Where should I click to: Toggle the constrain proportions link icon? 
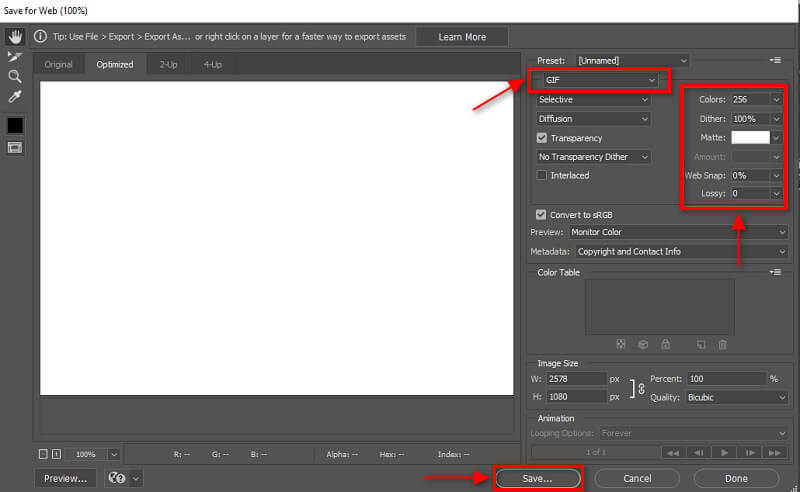[x=641, y=388]
